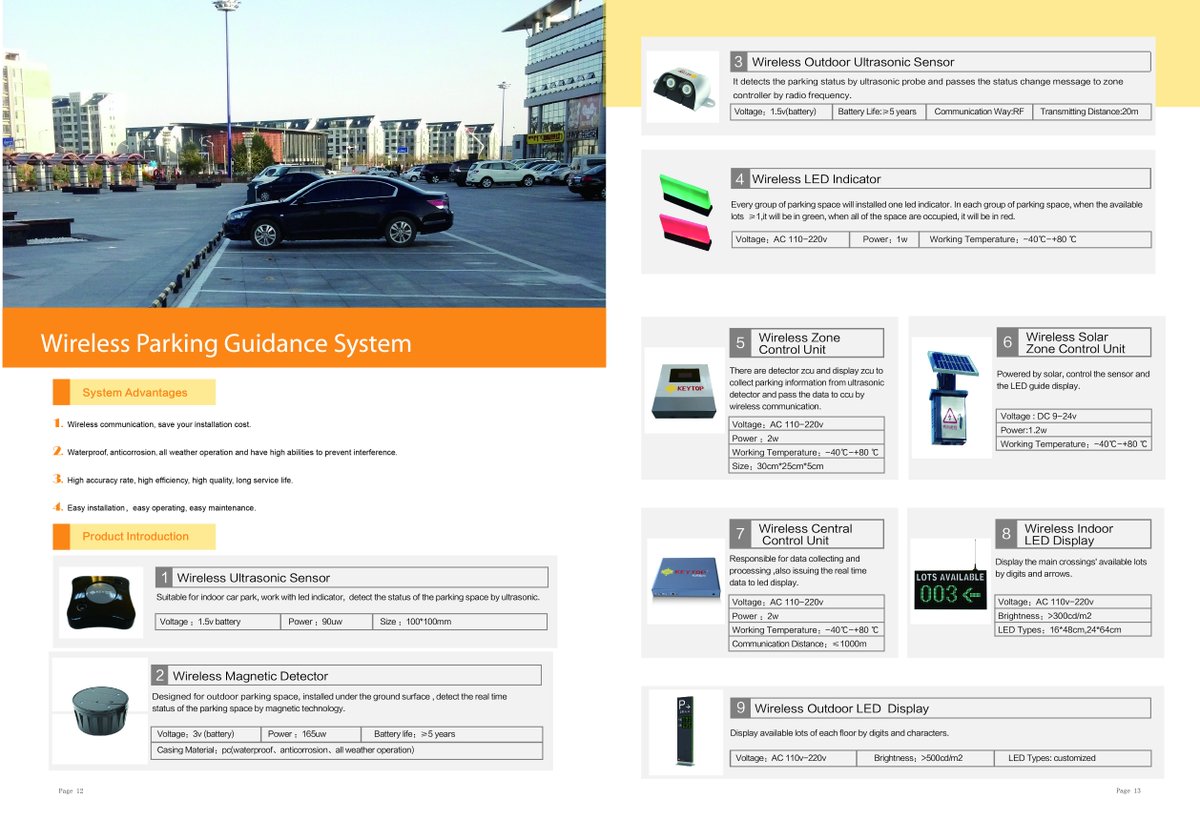Viewport: 1200px width, 820px height.
Task: Click the 'Communication Distance: ≤1000m' cell
Action: [807, 644]
